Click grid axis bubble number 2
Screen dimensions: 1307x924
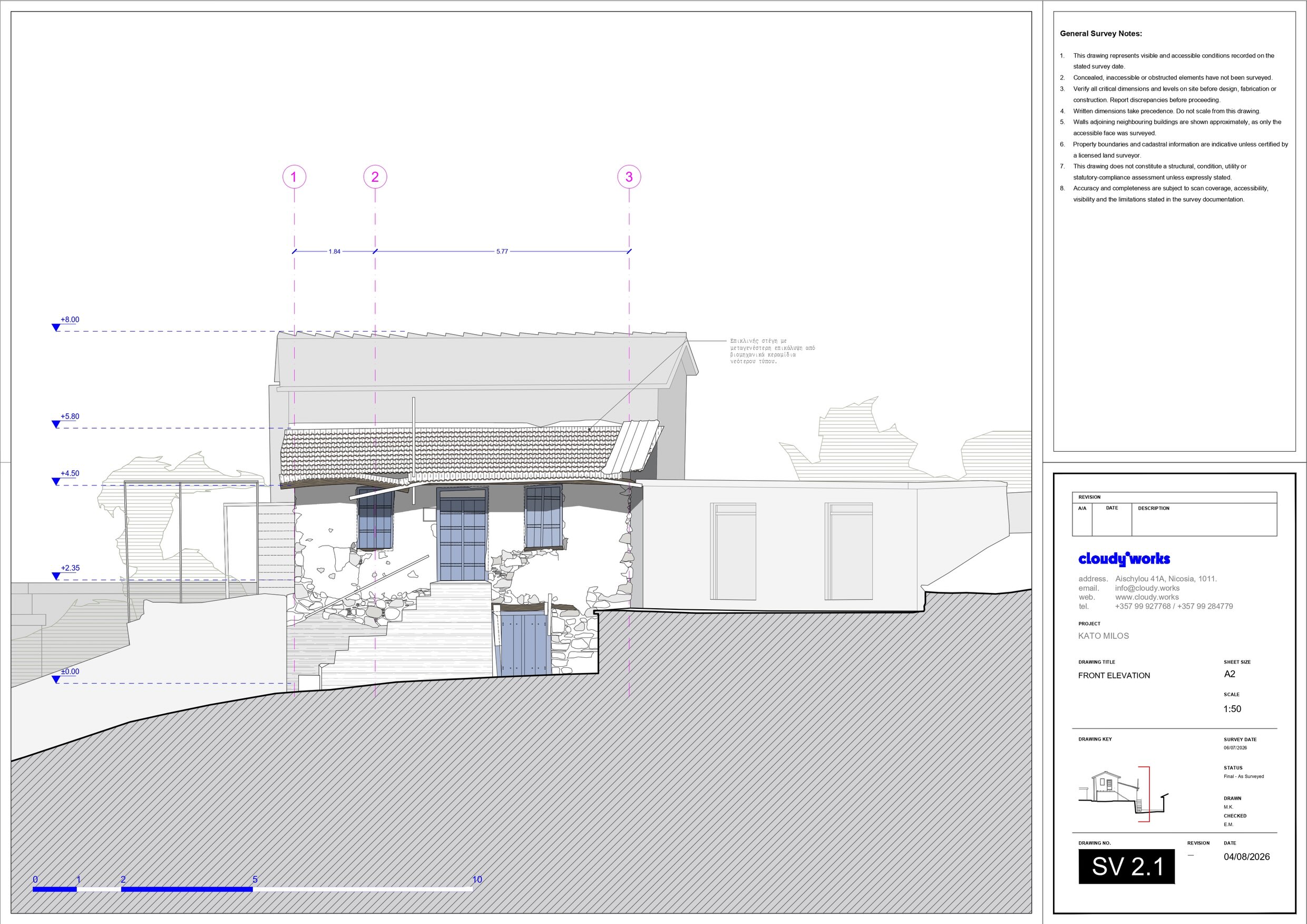[375, 177]
